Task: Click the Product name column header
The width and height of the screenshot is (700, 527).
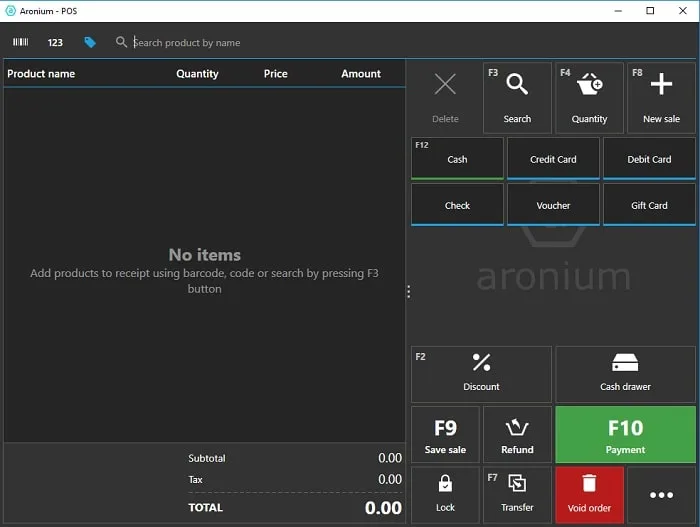Action: click(41, 74)
